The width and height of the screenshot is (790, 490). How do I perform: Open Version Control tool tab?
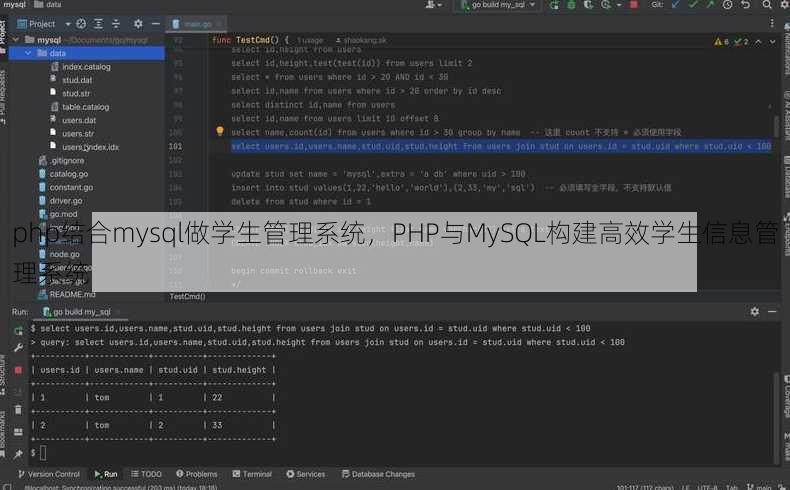49,474
